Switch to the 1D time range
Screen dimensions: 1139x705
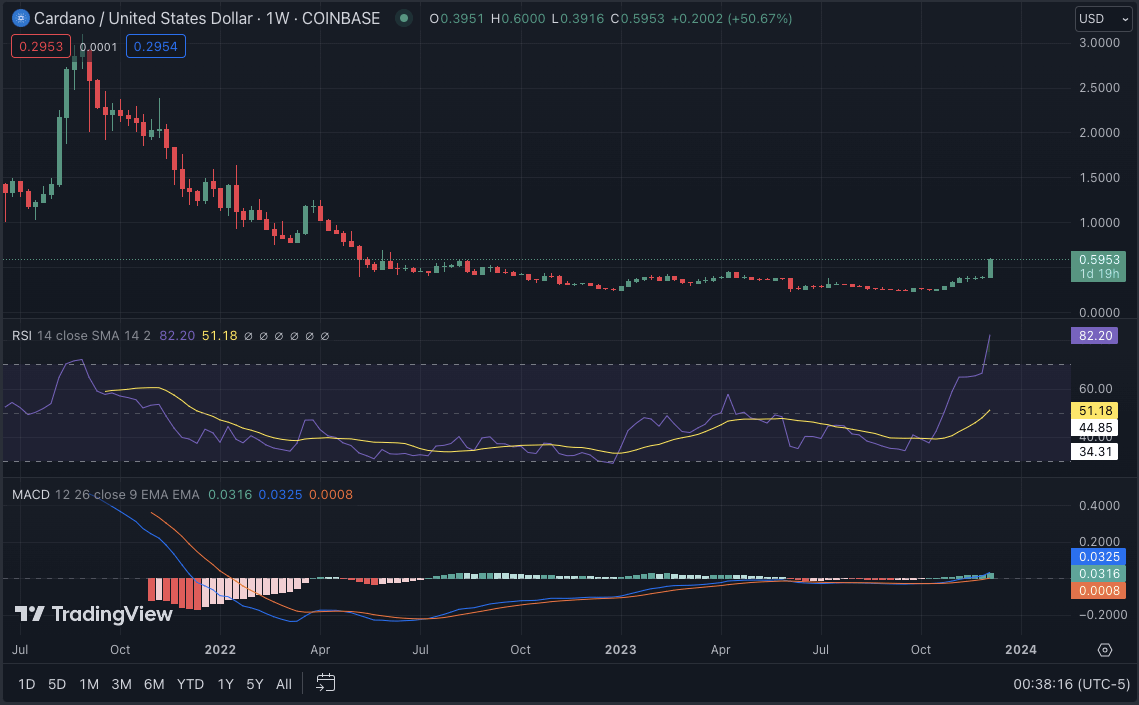pos(27,684)
